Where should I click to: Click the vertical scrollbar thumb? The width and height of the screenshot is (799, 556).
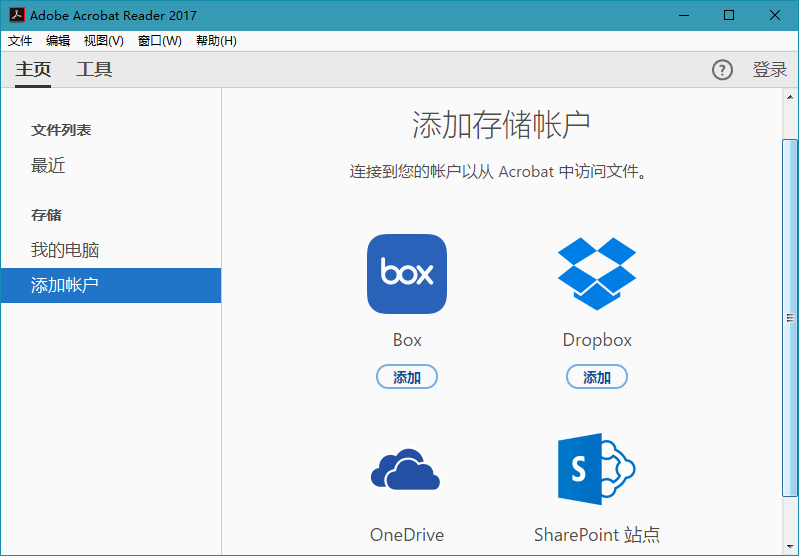pos(790,317)
